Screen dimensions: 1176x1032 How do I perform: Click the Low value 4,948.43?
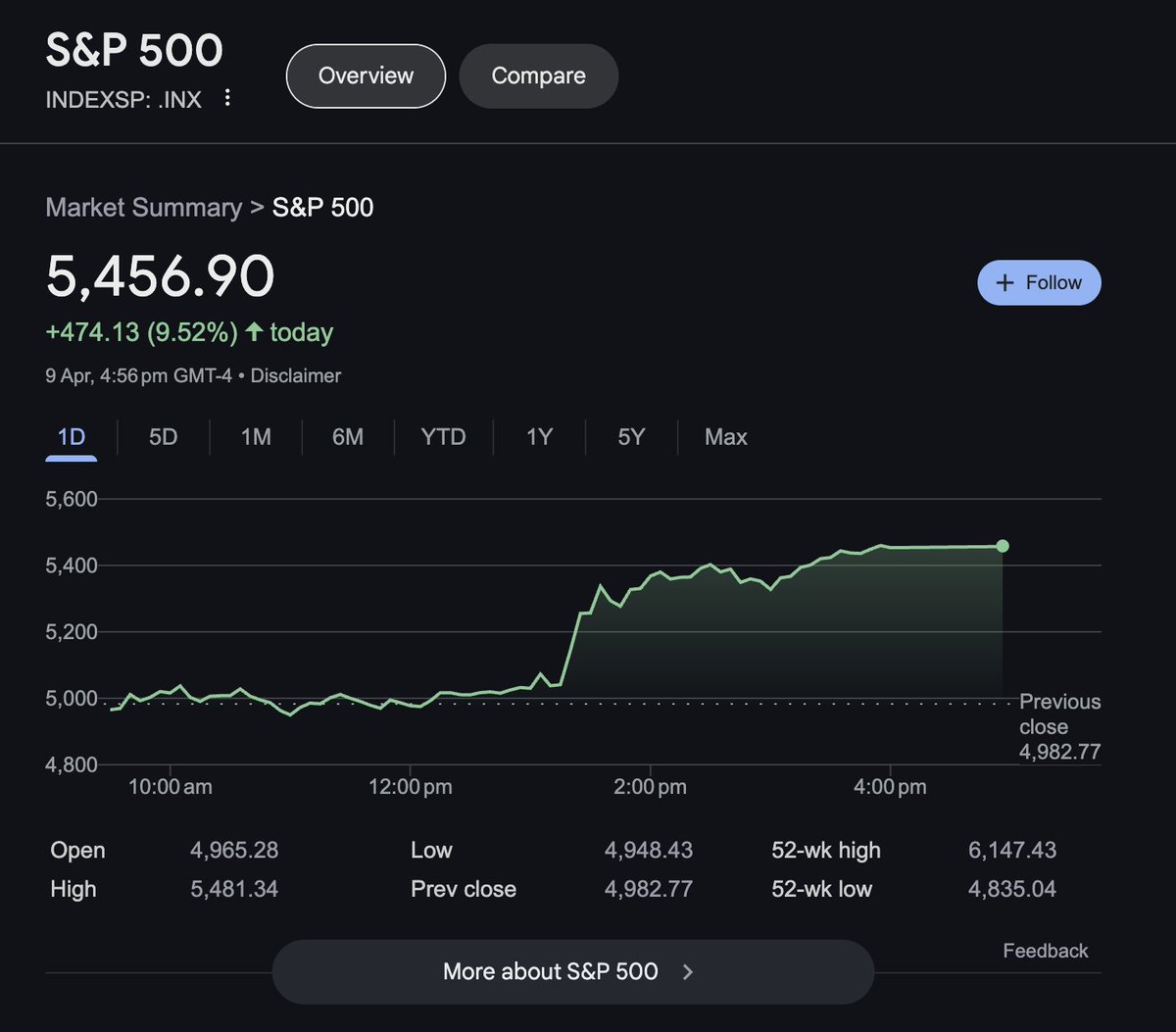pyautogui.click(x=649, y=851)
